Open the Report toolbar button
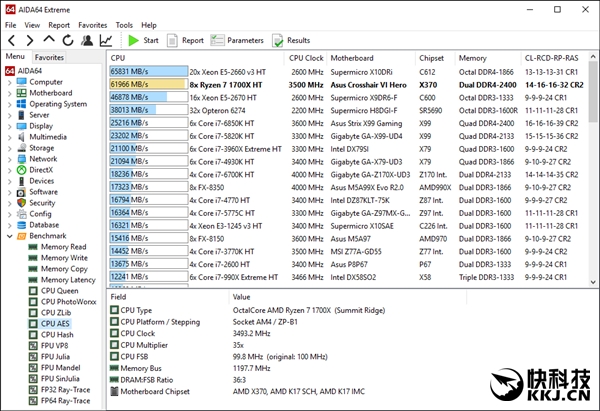This screenshot has height=411, width=600. pos(186,40)
